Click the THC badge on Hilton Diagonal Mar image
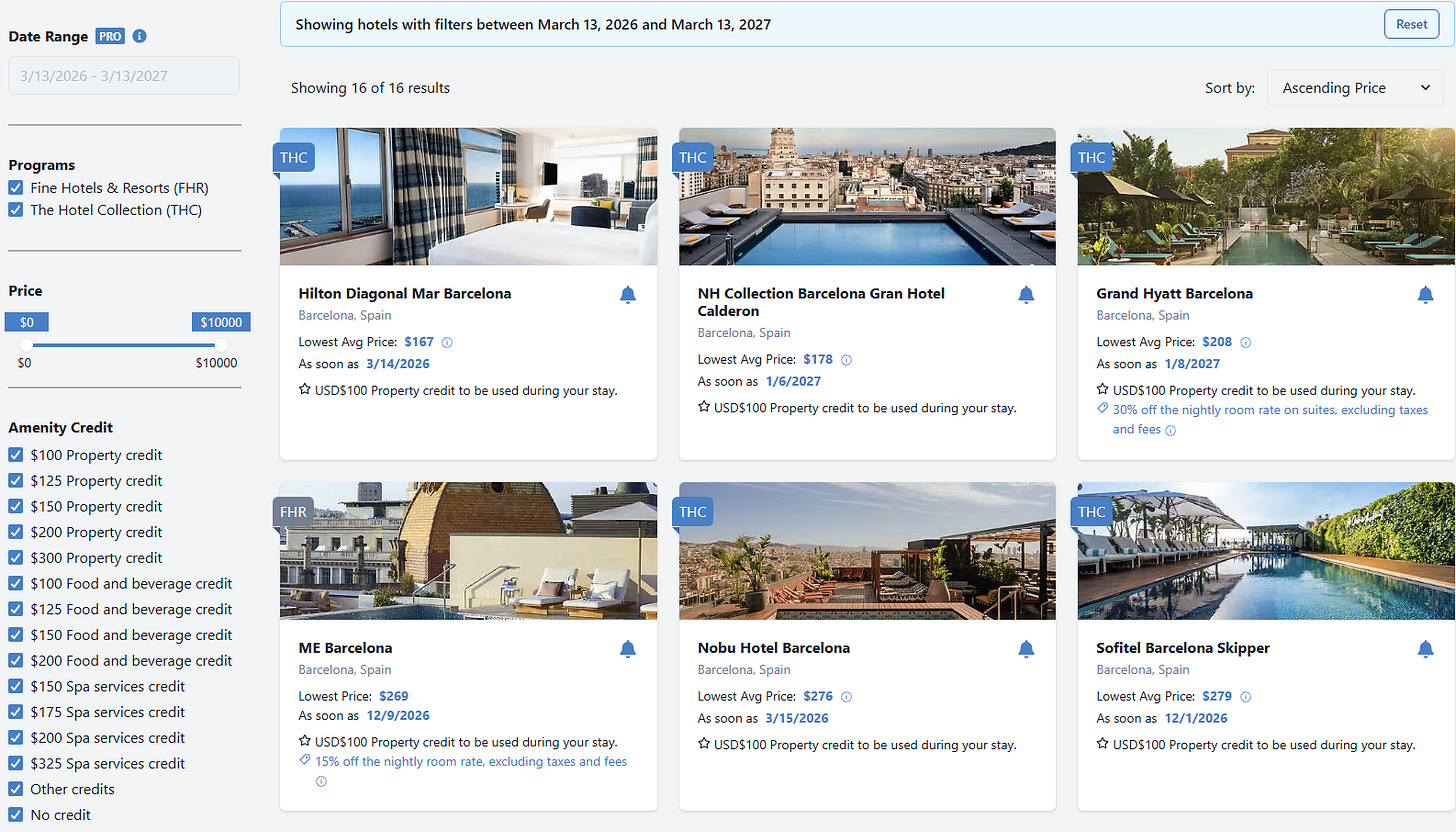1456x832 pixels. [294, 158]
